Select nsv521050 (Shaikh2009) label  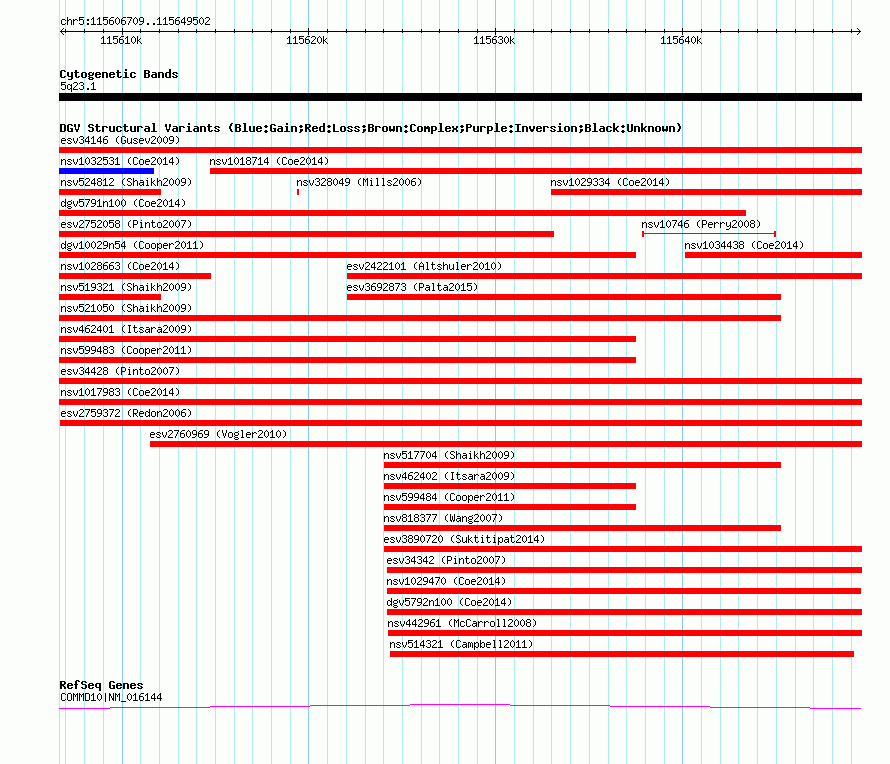coord(126,308)
